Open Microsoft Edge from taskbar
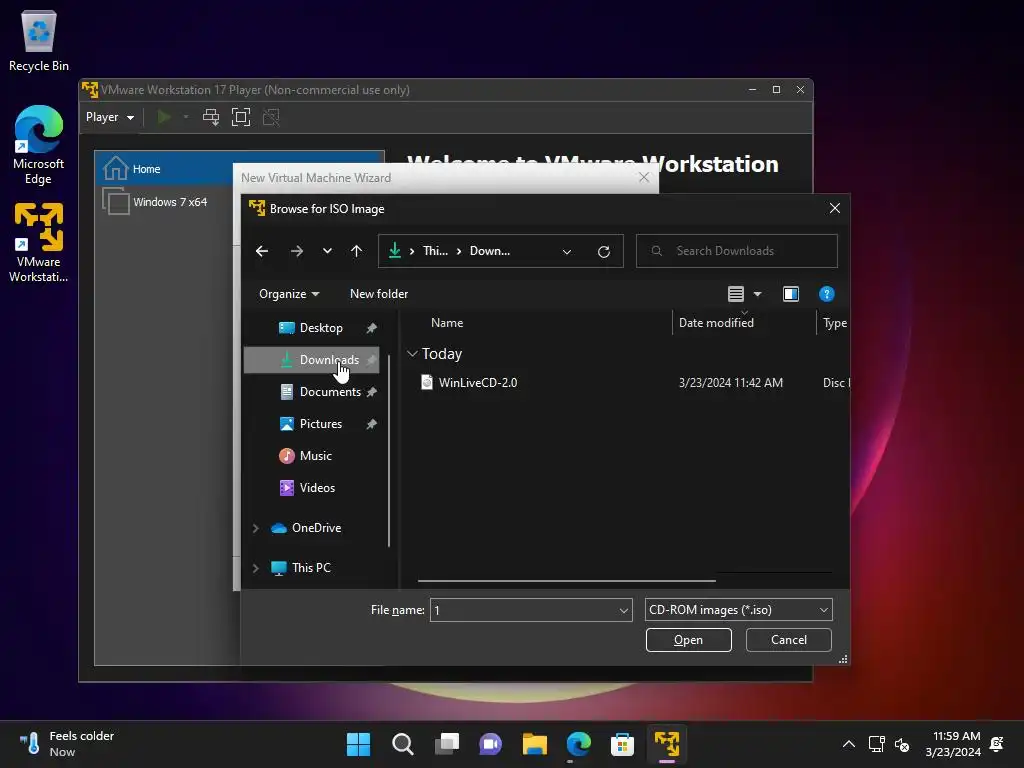The image size is (1024, 768). [x=579, y=744]
